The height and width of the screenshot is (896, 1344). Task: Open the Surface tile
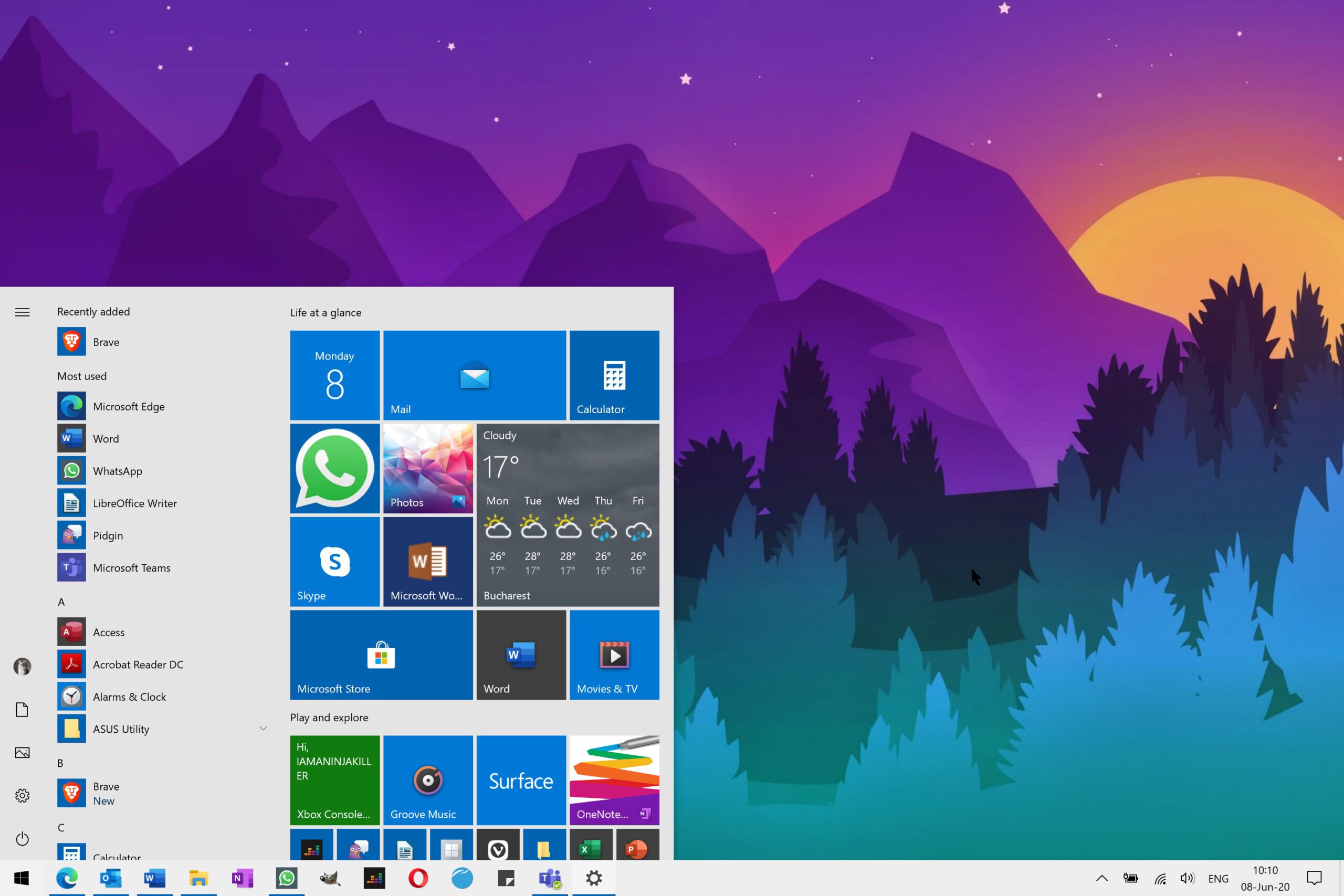coord(521,780)
